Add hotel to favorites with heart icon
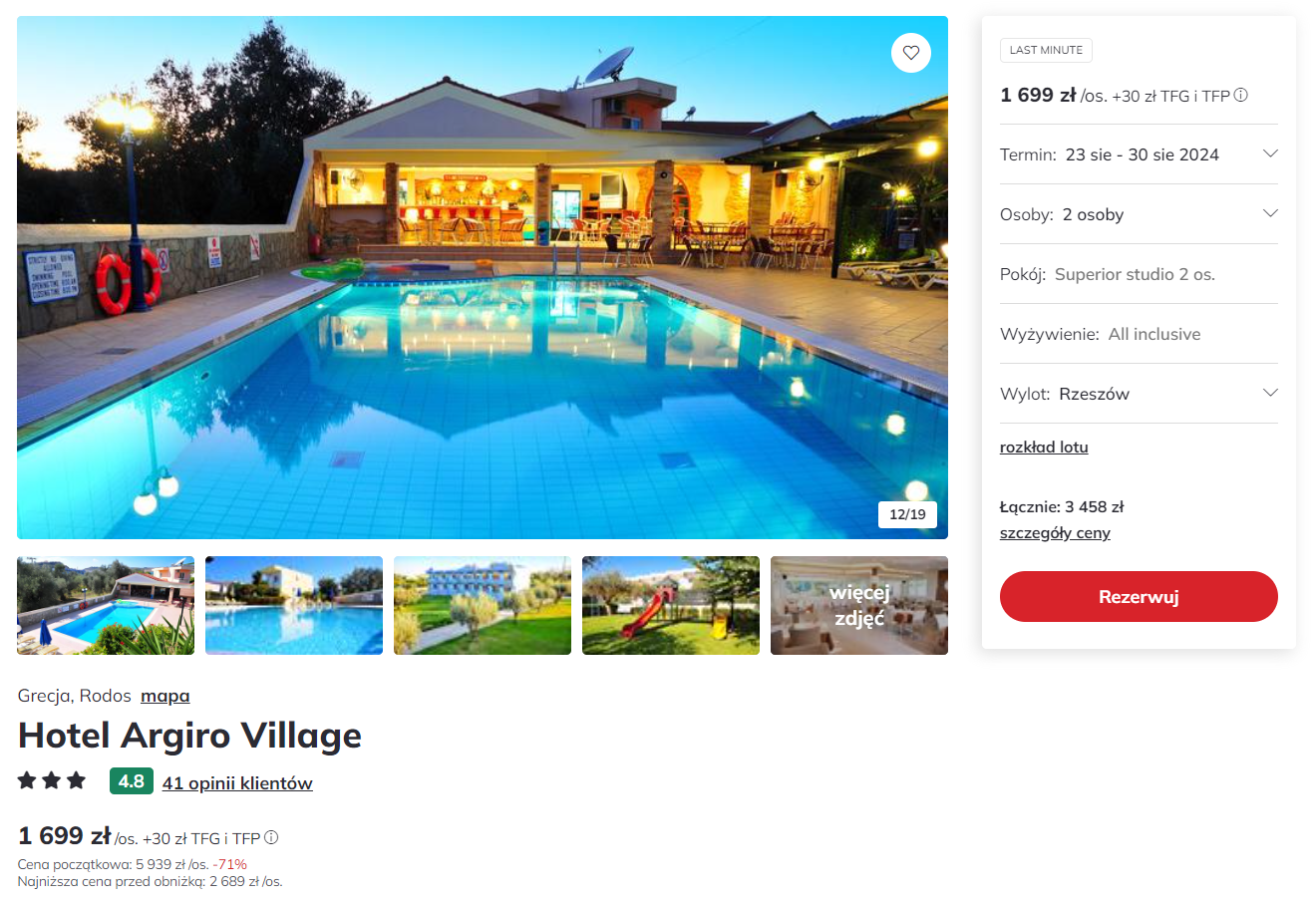This screenshot has width=1316, height=903. 910,53
